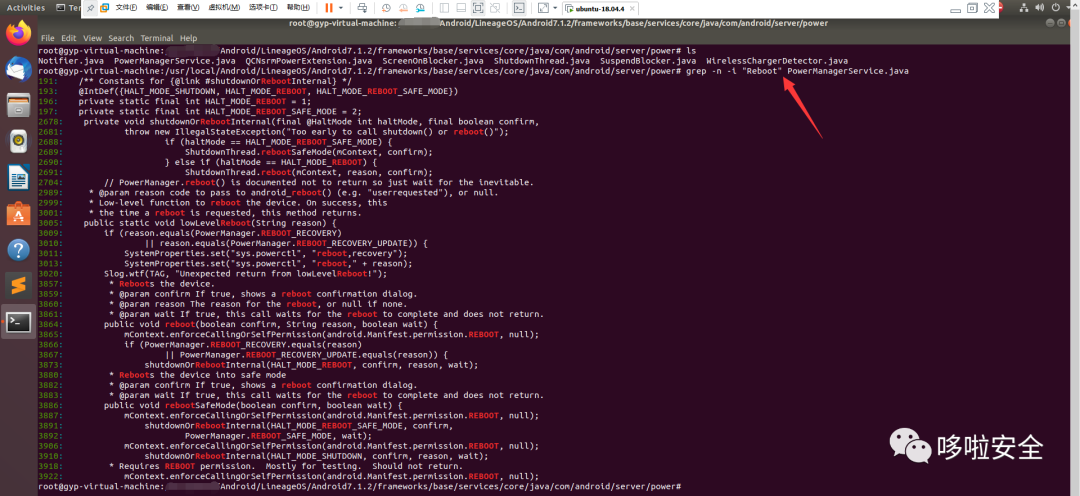Click grep output line 3864 public void reboot

tap(238, 324)
